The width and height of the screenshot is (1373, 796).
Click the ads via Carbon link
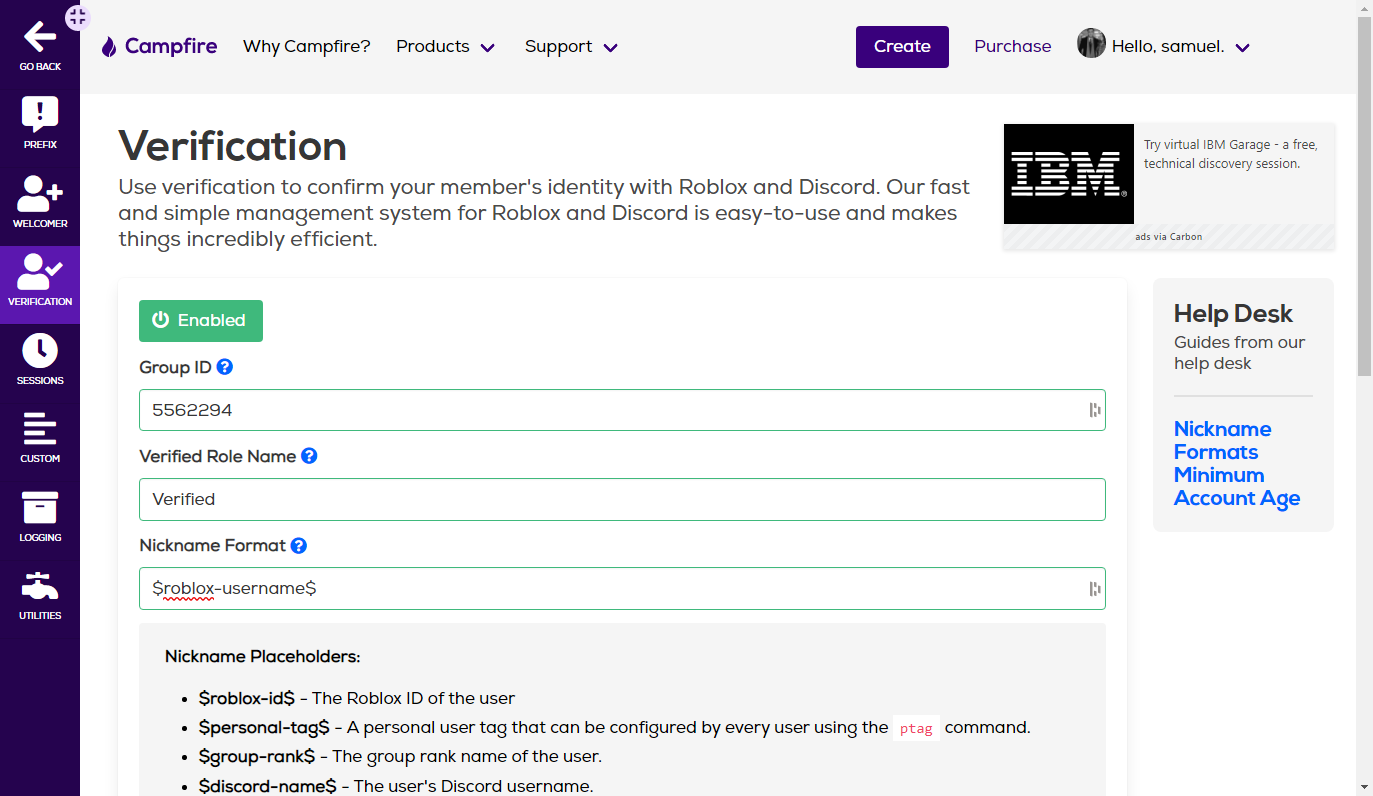1169,237
